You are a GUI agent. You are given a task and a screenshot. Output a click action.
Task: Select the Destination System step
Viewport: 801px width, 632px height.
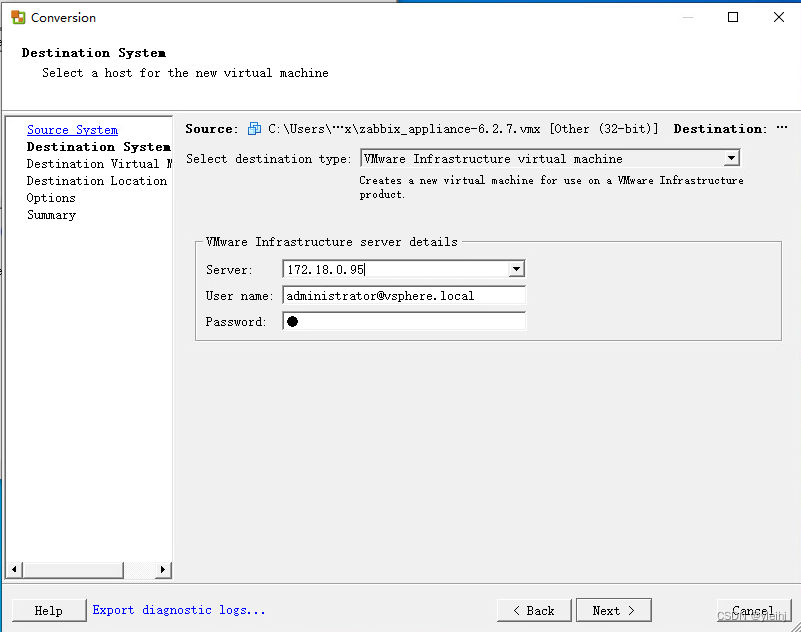pyautogui.click(x=99, y=147)
